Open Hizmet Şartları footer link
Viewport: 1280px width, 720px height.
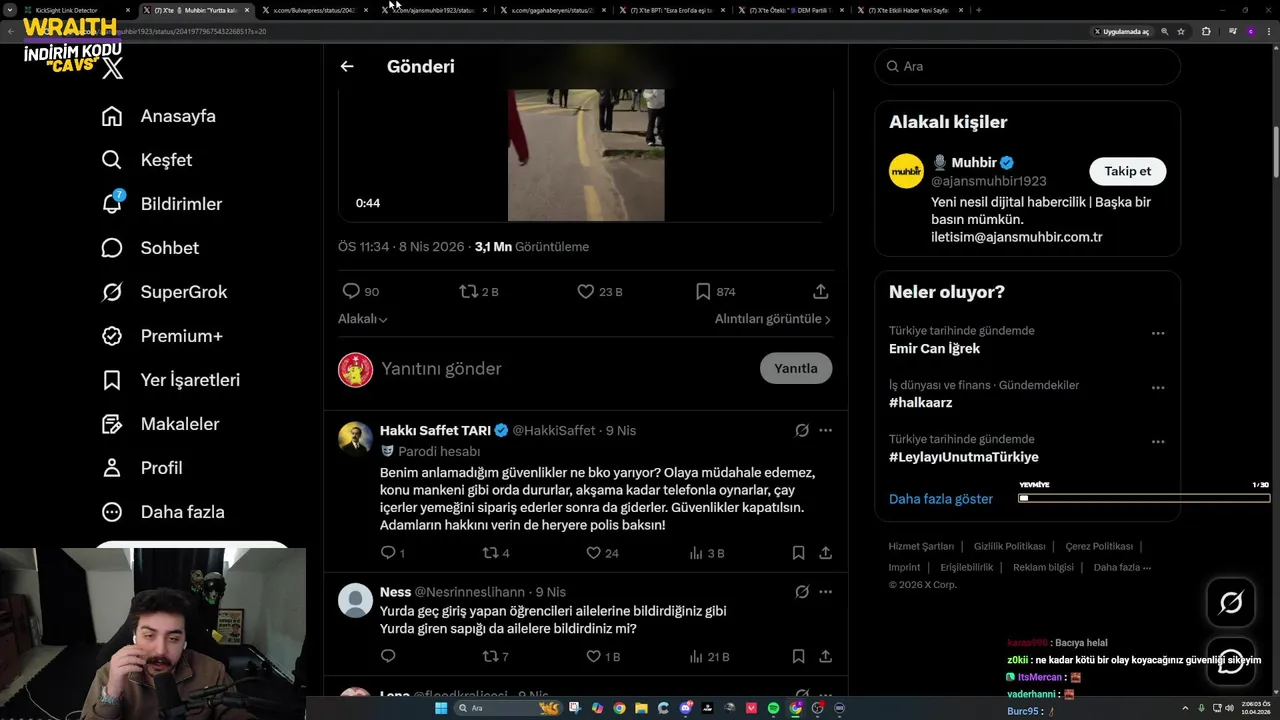tap(921, 546)
